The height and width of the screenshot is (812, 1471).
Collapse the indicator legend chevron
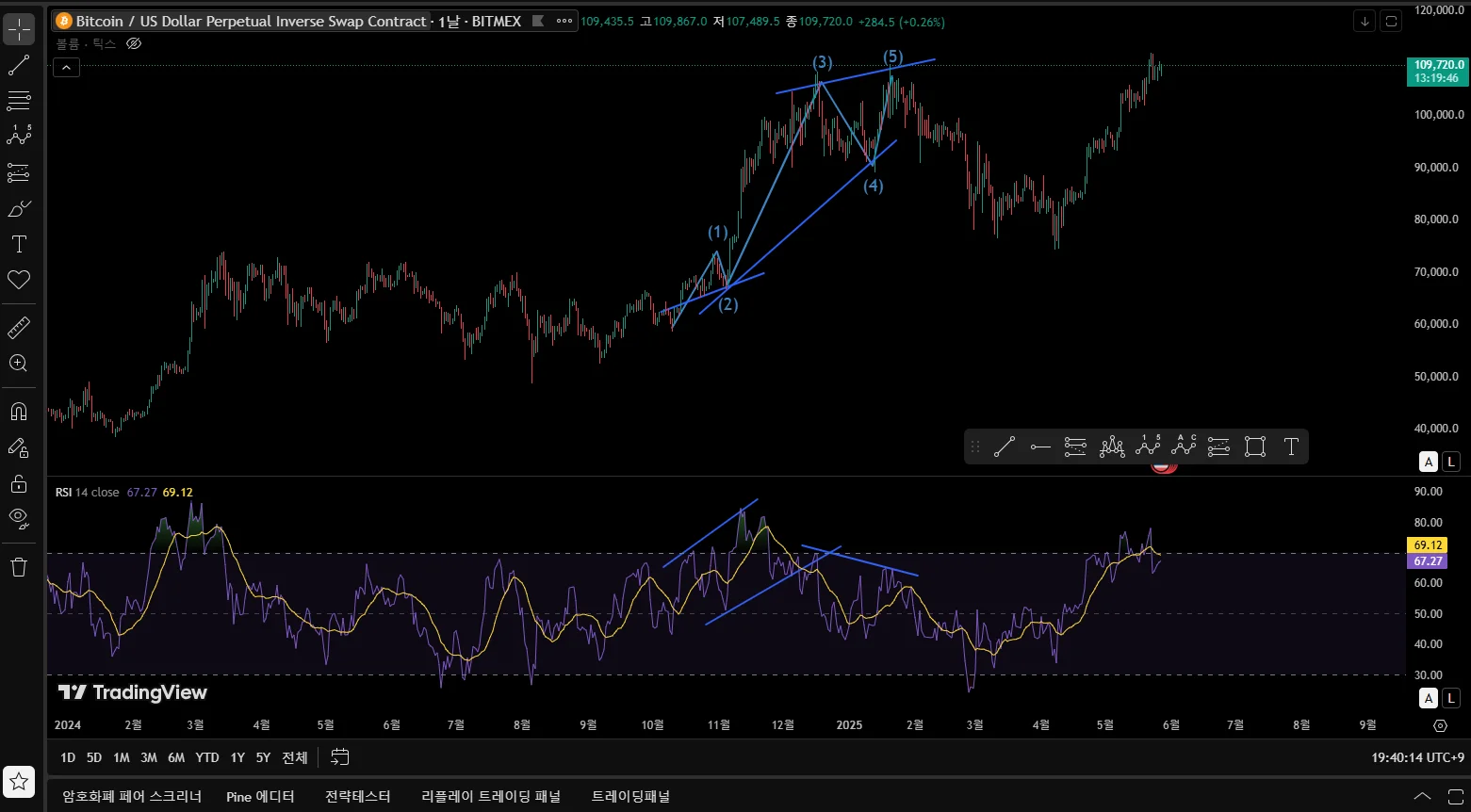(66, 67)
